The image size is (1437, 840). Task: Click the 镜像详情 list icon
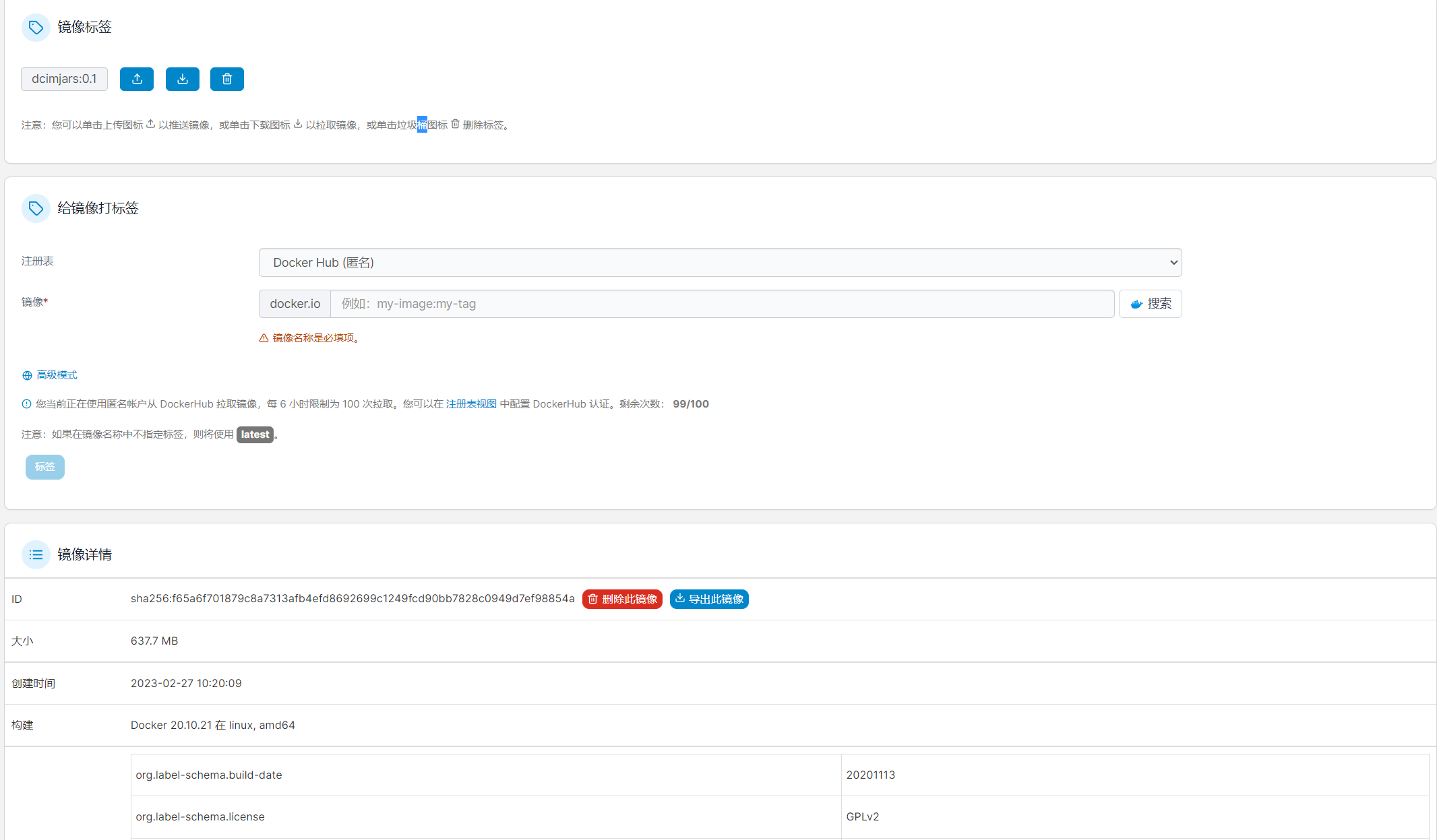point(36,554)
